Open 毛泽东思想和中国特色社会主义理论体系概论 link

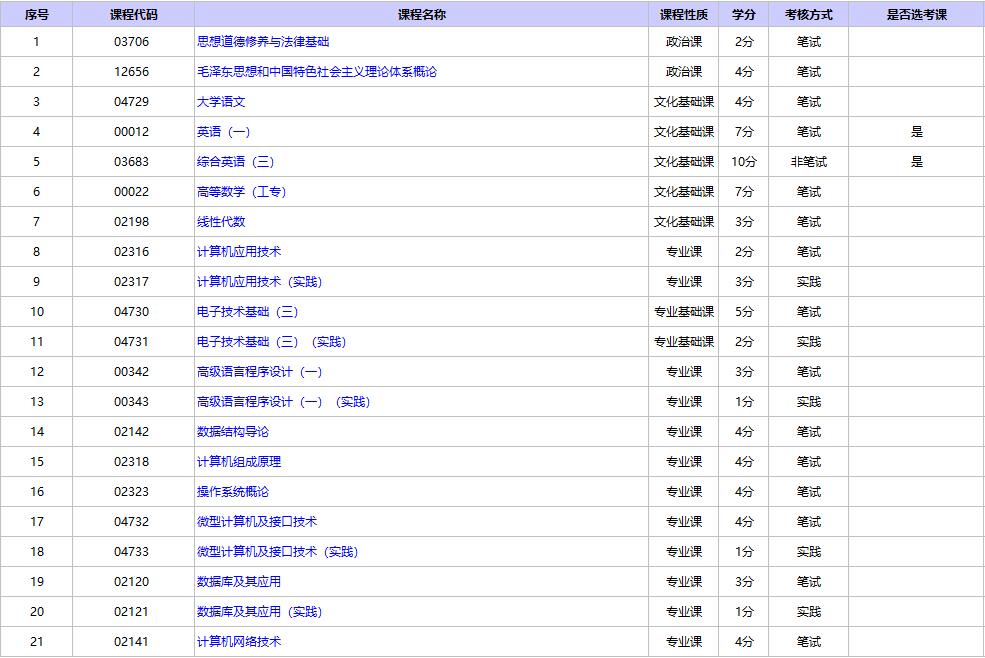pos(317,72)
